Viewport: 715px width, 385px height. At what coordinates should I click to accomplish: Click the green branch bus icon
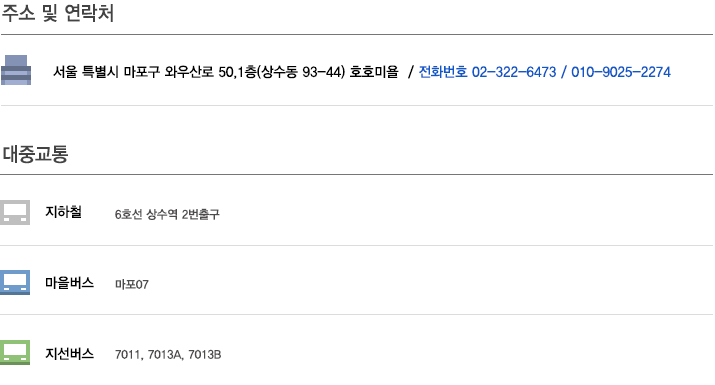[15, 352]
